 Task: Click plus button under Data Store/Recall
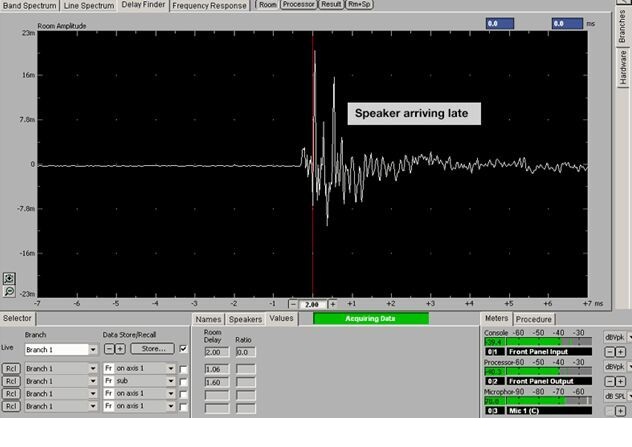point(120,349)
